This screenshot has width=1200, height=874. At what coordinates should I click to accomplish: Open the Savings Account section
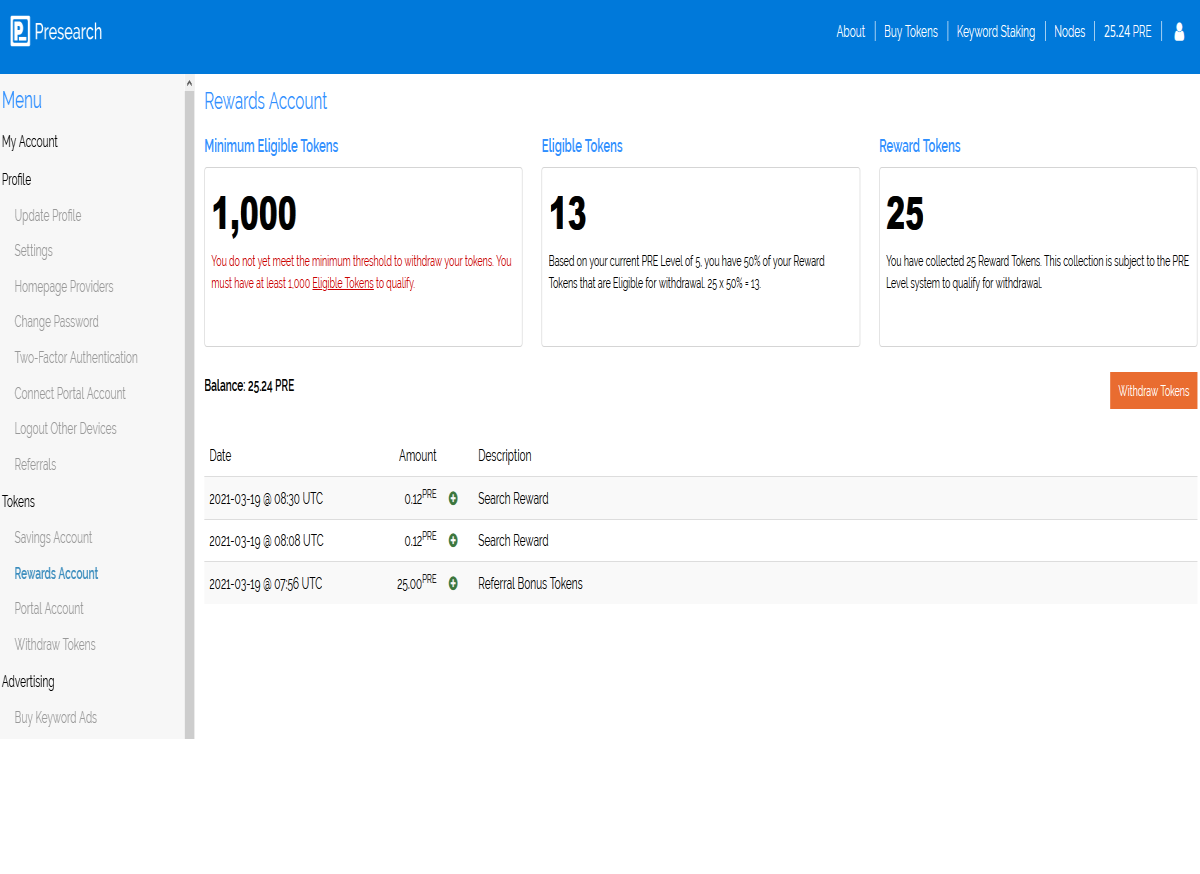[52, 537]
